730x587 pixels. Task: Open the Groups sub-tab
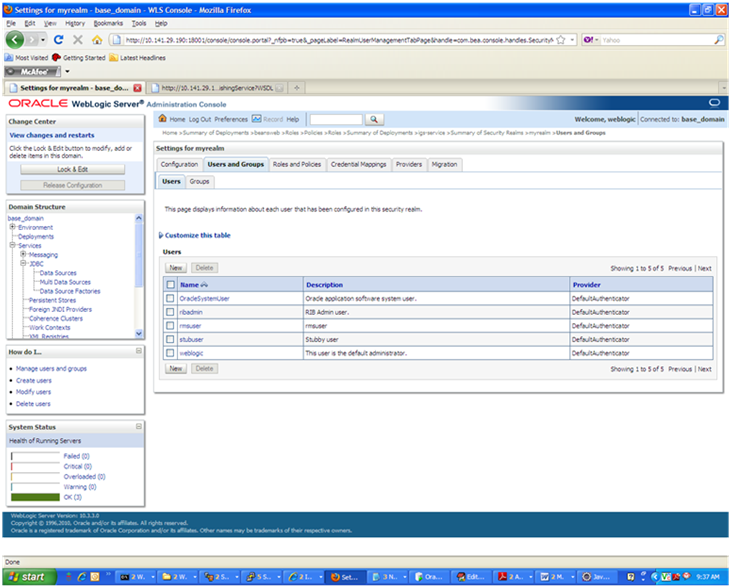click(200, 181)
